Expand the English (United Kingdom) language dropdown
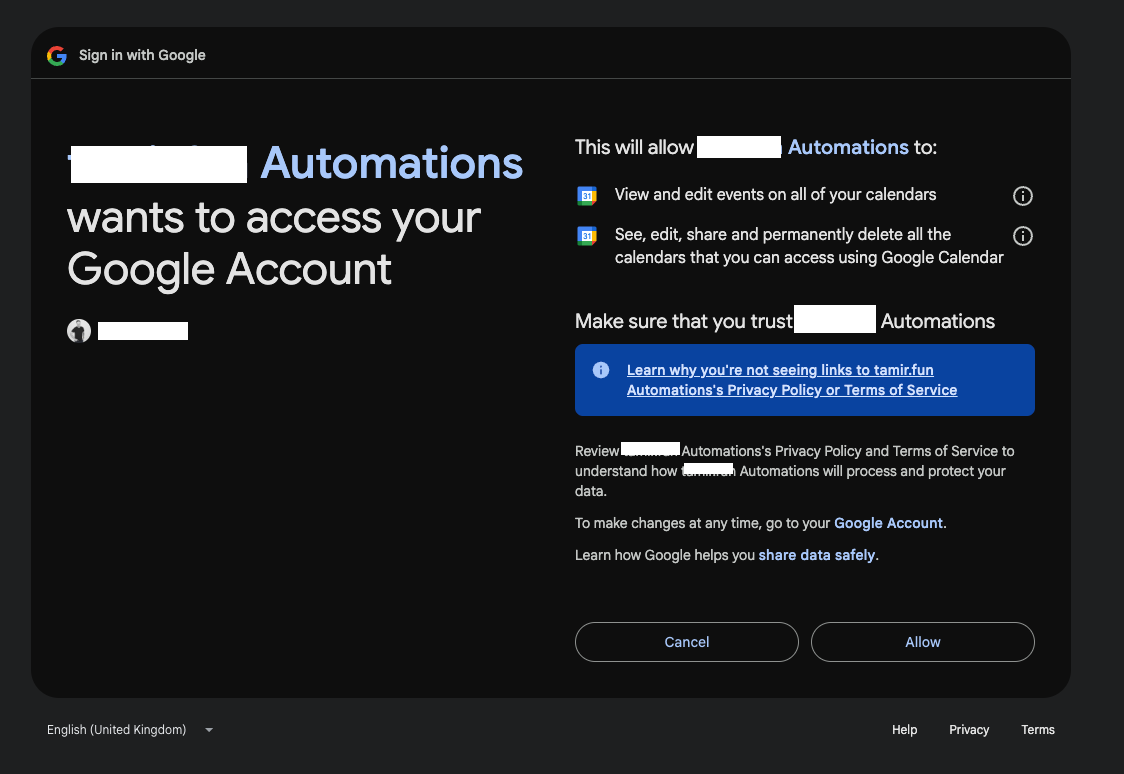This screenshot has width=1124, height=774. tap(130, 730)
